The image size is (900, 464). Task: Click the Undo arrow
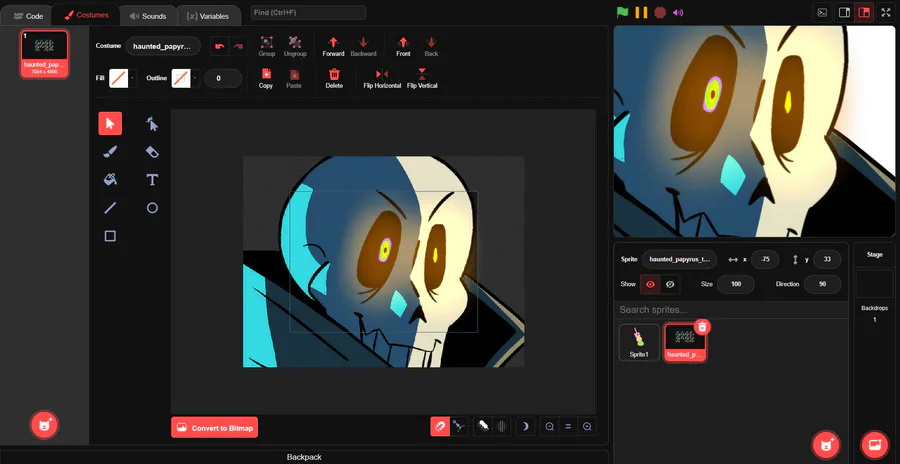[220, 46]
